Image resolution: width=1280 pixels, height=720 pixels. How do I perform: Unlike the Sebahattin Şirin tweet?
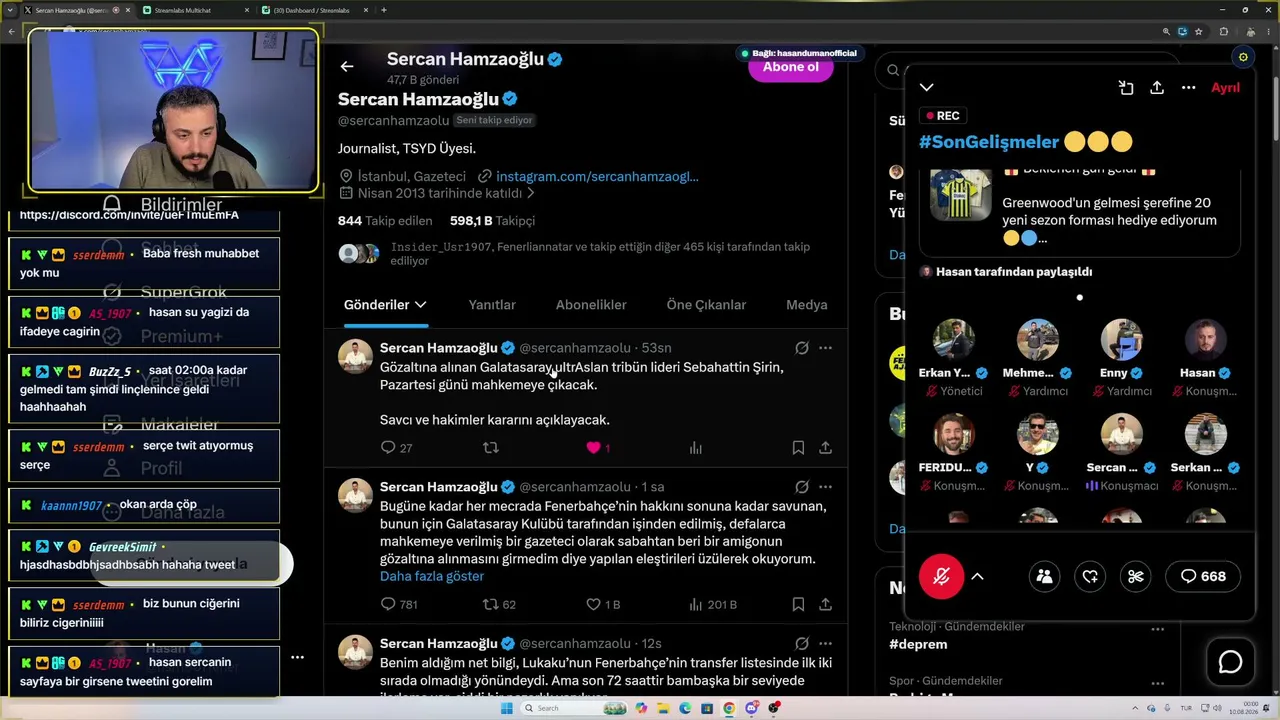tap(598, 448)
